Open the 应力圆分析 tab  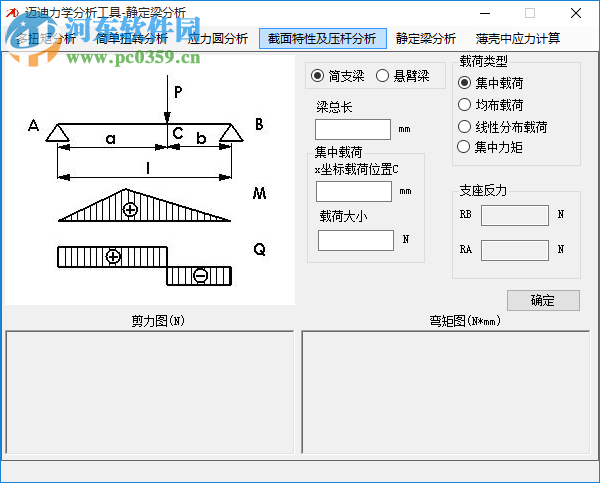coord(217,38)
